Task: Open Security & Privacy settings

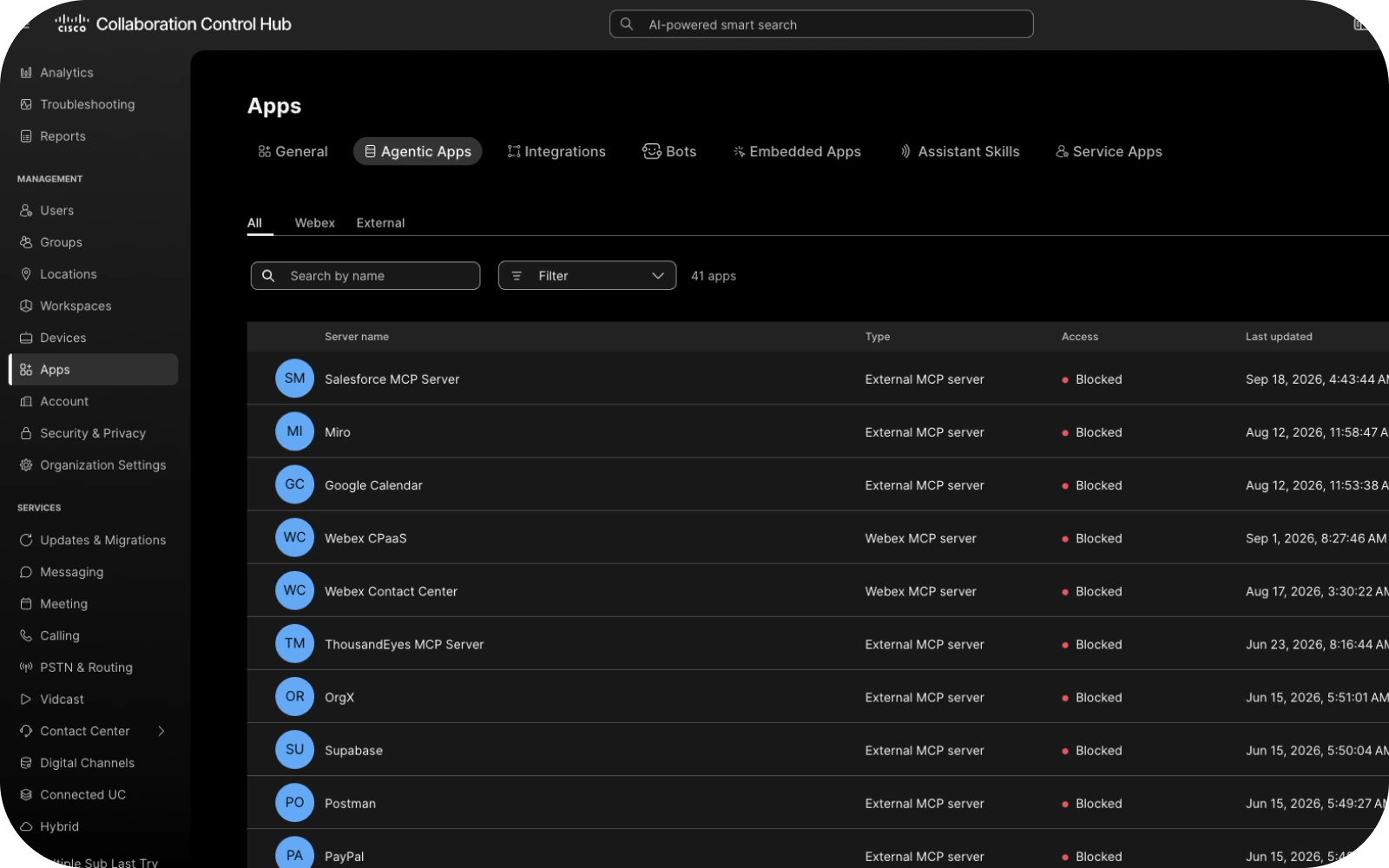Action: pos(83,433)
